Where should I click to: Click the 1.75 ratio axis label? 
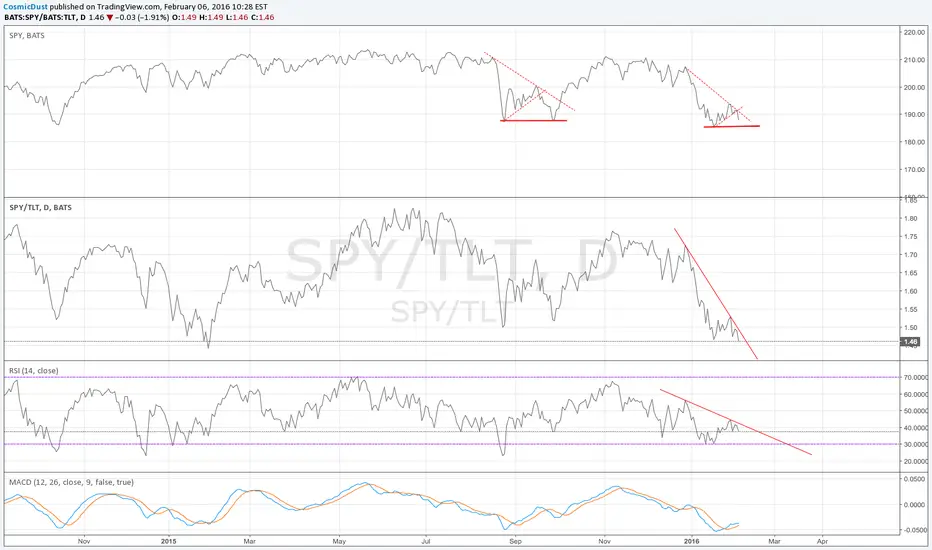[x=911, y=237]
